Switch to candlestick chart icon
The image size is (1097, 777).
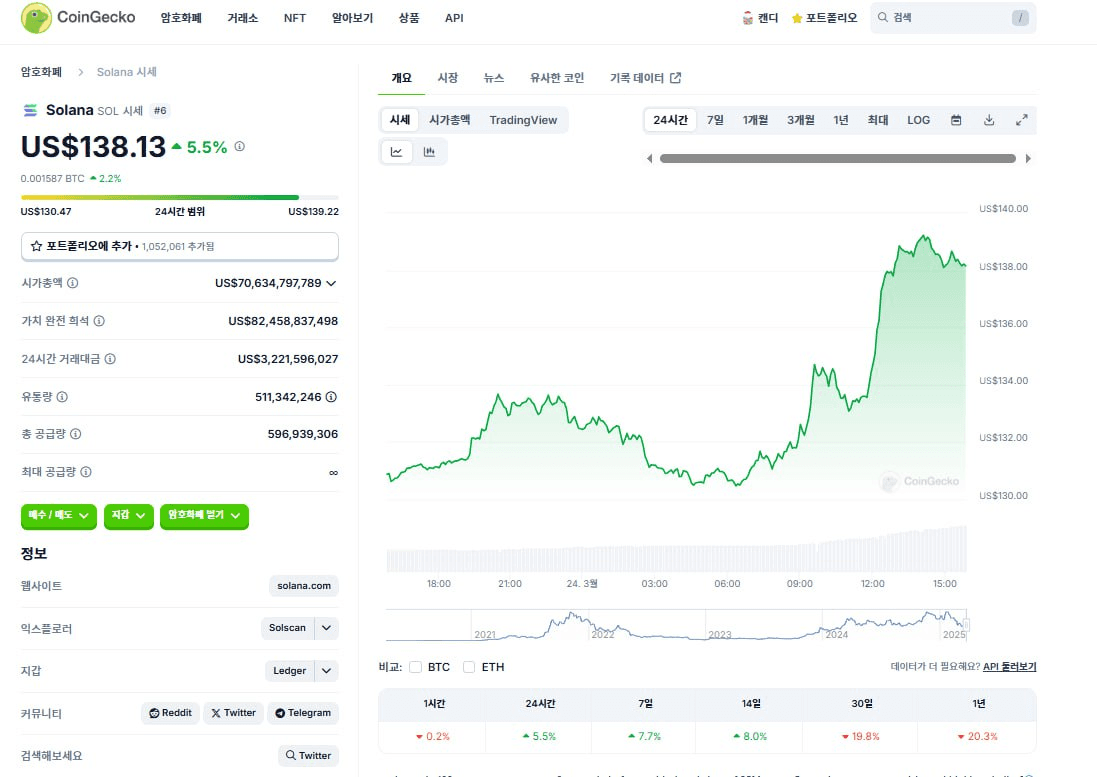coord(429,152)
